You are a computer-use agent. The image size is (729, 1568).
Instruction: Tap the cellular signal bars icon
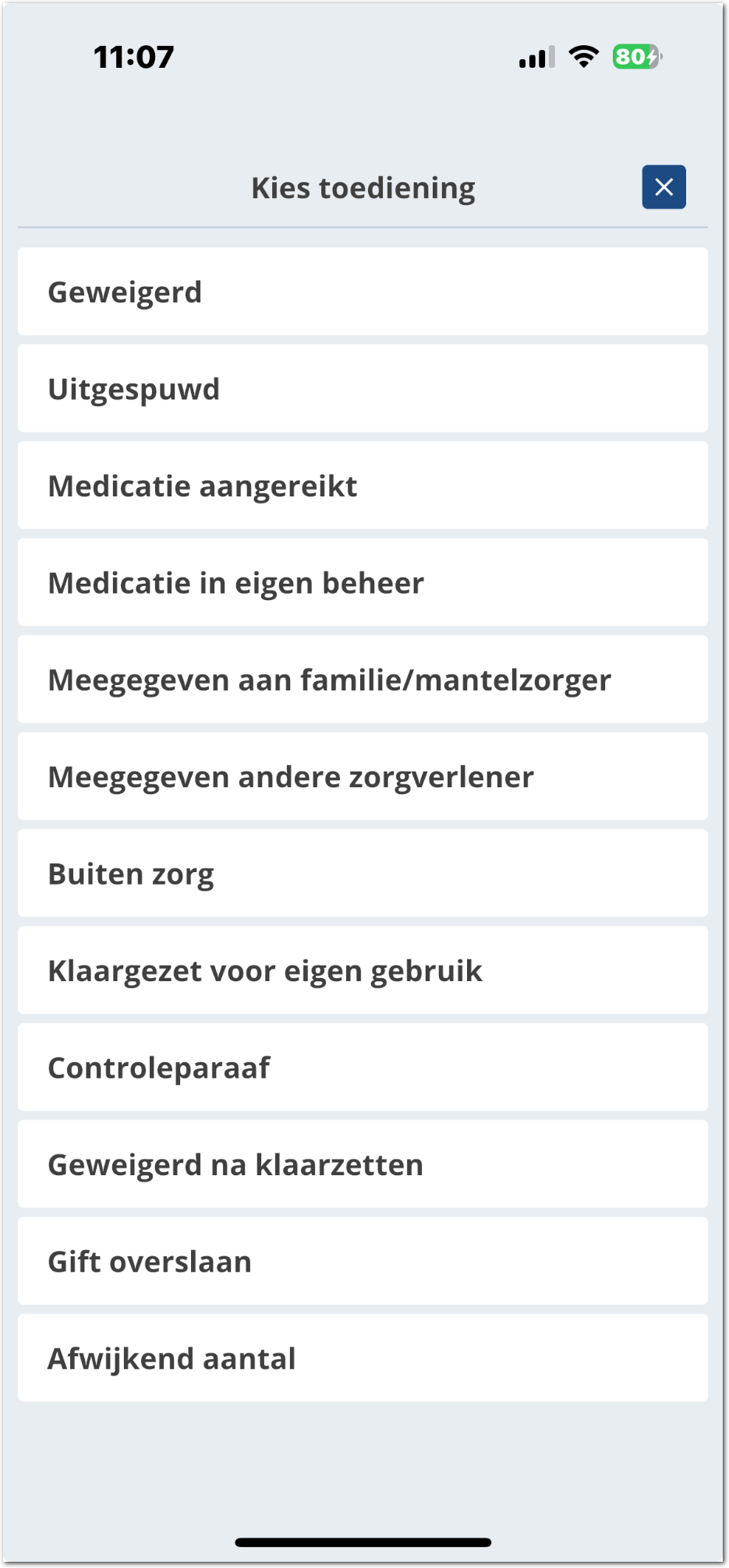coord(537,58)
